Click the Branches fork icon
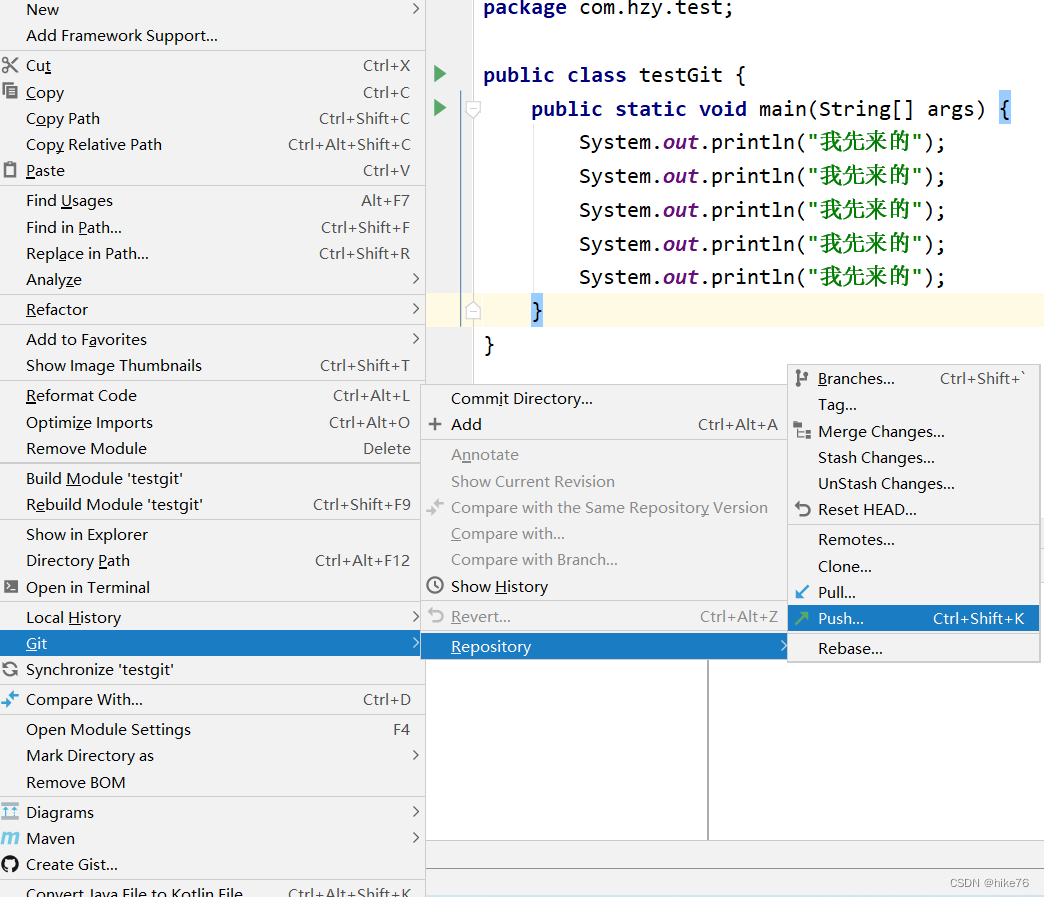 click(x=802, y=378)
